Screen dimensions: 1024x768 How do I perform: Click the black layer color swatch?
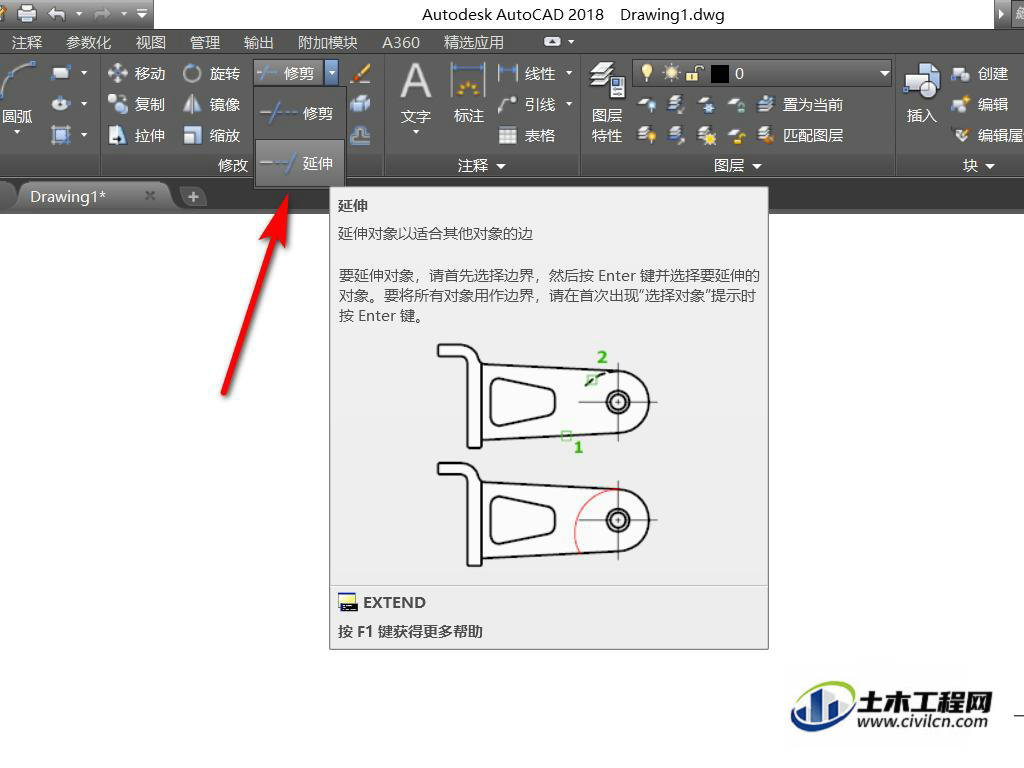(719, 73)
